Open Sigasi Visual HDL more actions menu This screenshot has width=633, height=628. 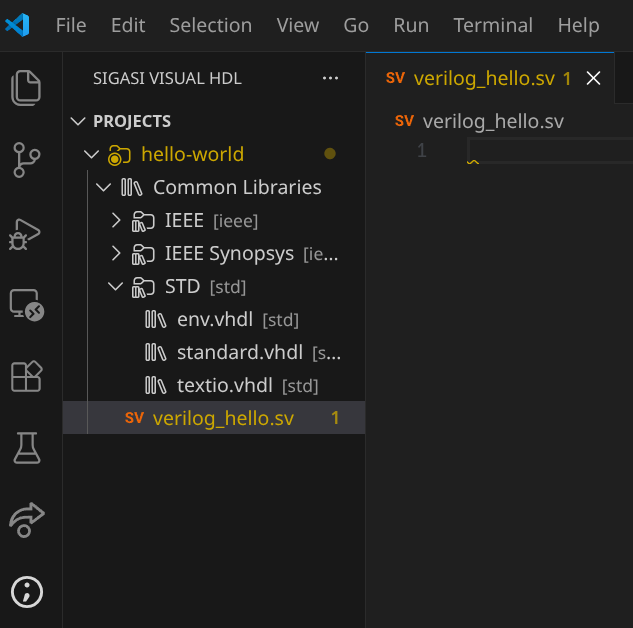click(x=330, y=78)
